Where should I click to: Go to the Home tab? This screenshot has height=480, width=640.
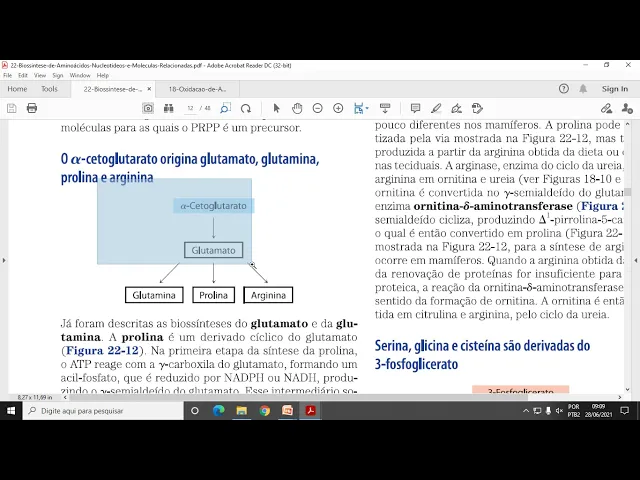(x=17, y=89)
